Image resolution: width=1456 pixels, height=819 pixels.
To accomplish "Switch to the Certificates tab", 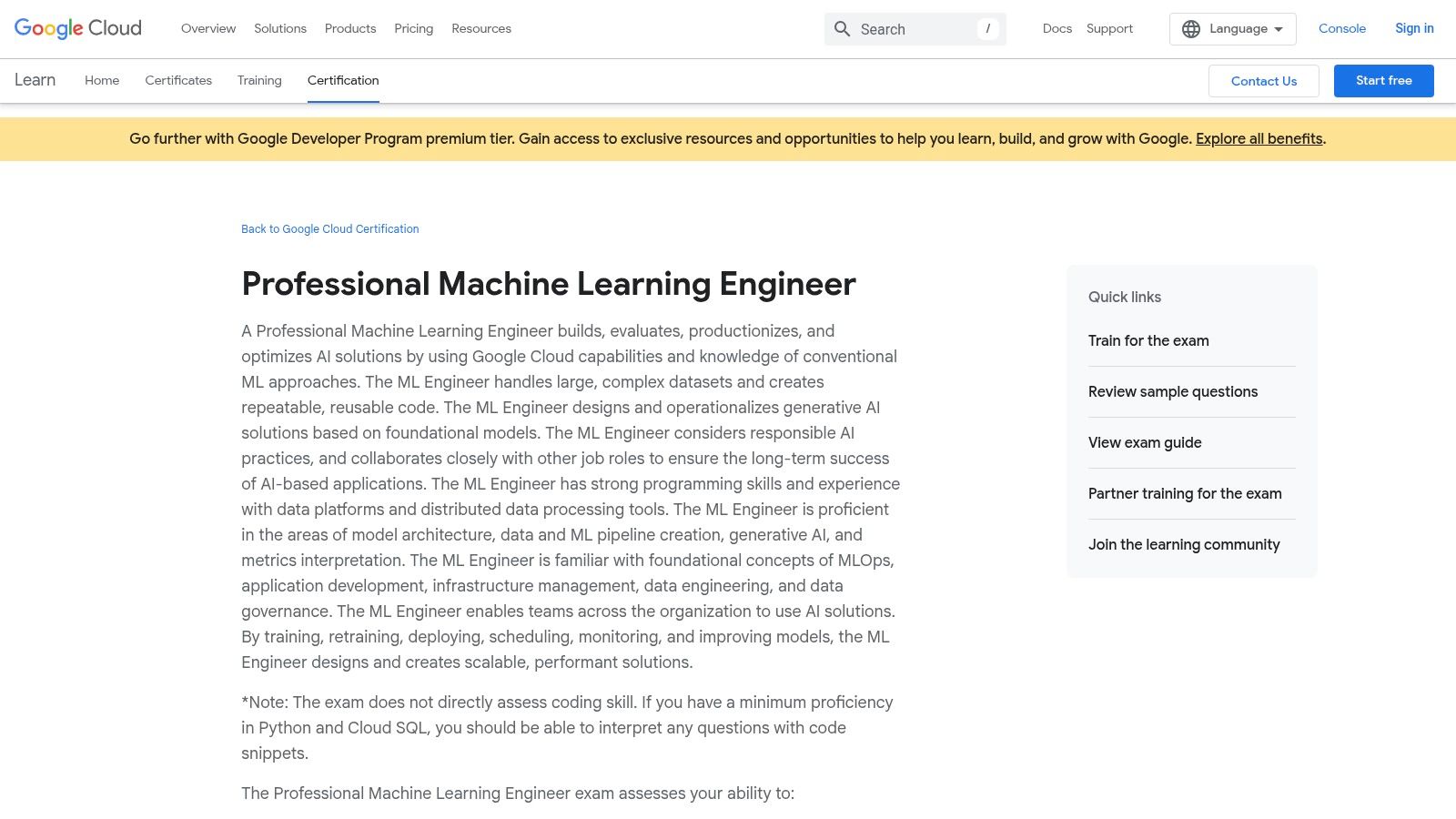I will [x=178, y=80].
